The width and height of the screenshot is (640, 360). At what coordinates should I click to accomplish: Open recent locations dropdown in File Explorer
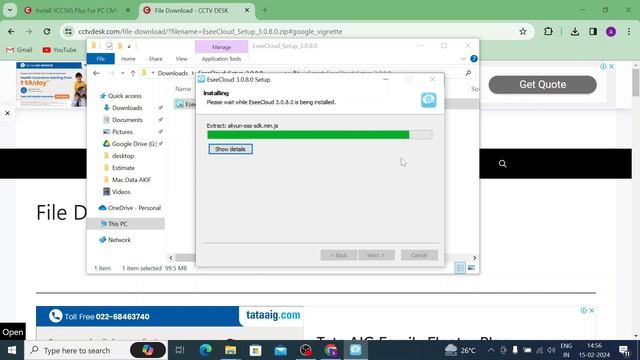(x=122, y=73)
